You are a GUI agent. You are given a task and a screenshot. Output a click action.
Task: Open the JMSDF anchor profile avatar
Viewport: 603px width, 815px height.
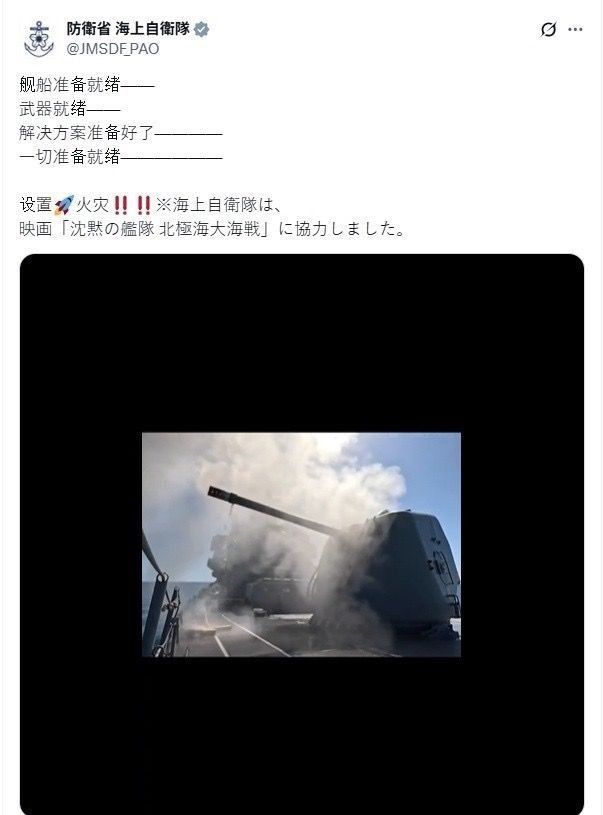39,38
